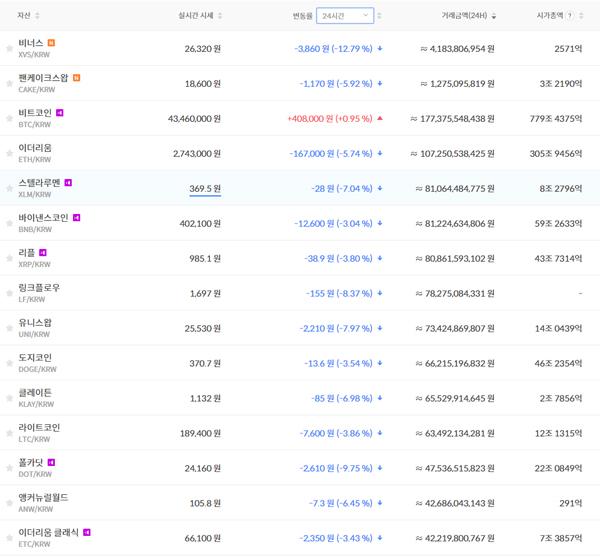The image size is (600, 557).
Task: Favorite the 비너스 XVS row star
Action: 10,48
